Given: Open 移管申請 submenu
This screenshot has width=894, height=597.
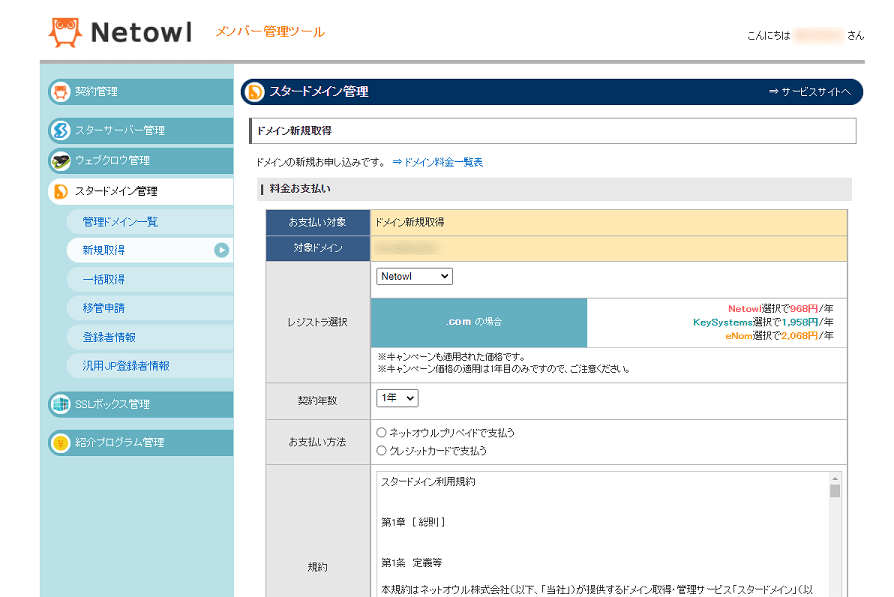Looking at the screenshot, I should point(149,308).
